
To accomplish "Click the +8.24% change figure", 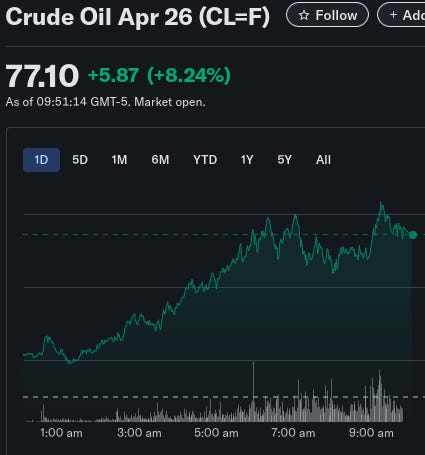I will pyautogui.click(x=189, y=75).
